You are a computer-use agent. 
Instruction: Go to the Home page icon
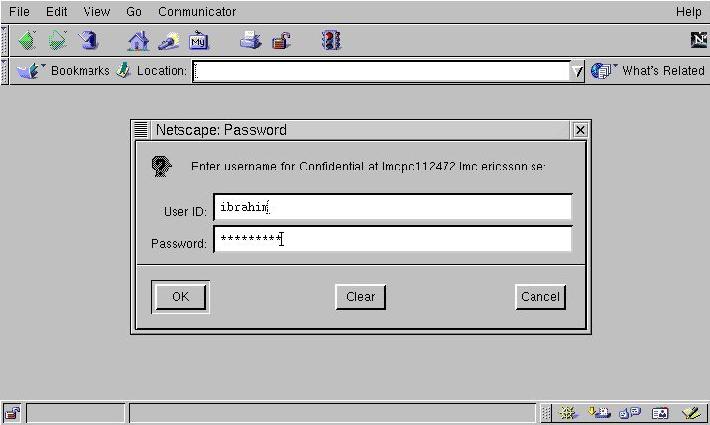point(138,41)
